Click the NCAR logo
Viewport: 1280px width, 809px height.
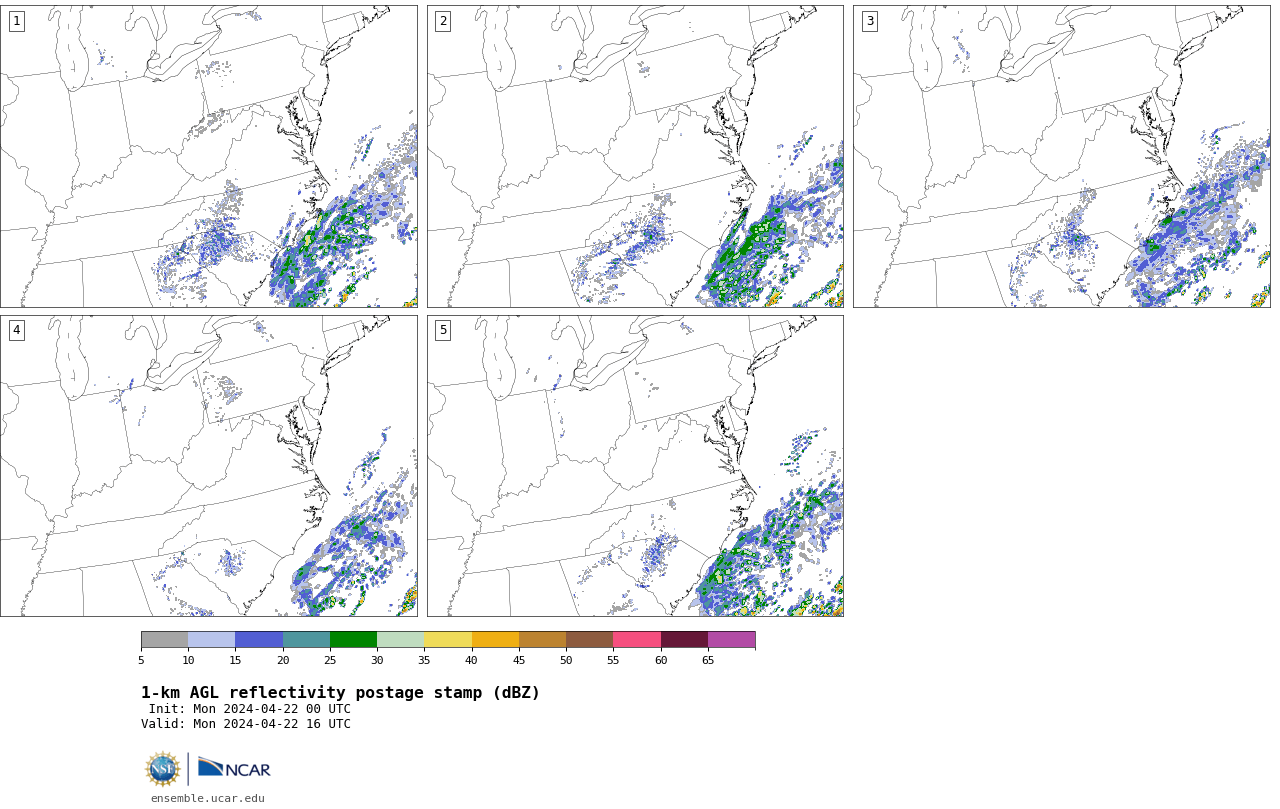[x=234, y=768]
